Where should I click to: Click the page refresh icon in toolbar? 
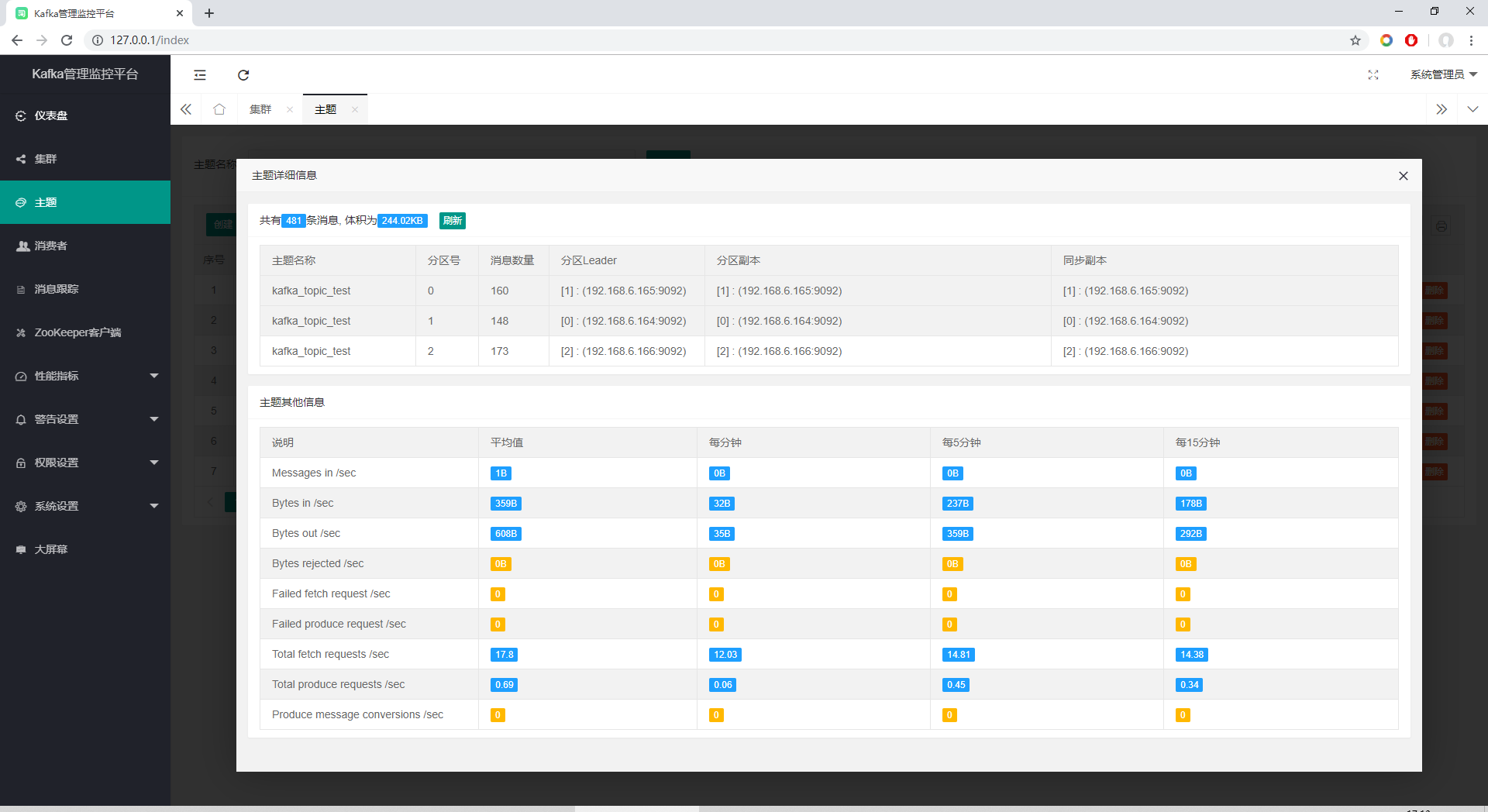tap(243, 75)
